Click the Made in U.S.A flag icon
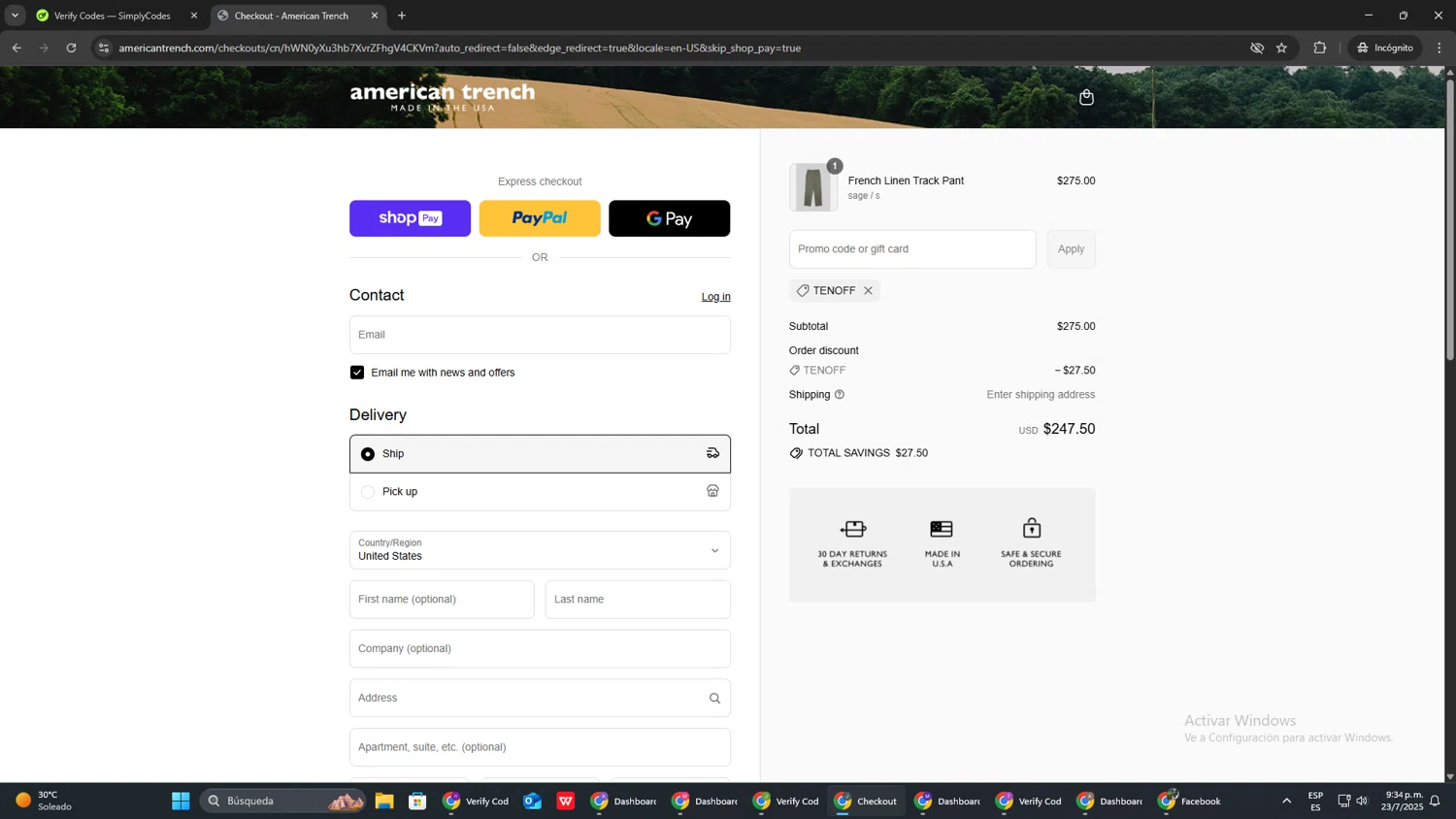Screen dimensions: 1456x819 pos(942,529)
